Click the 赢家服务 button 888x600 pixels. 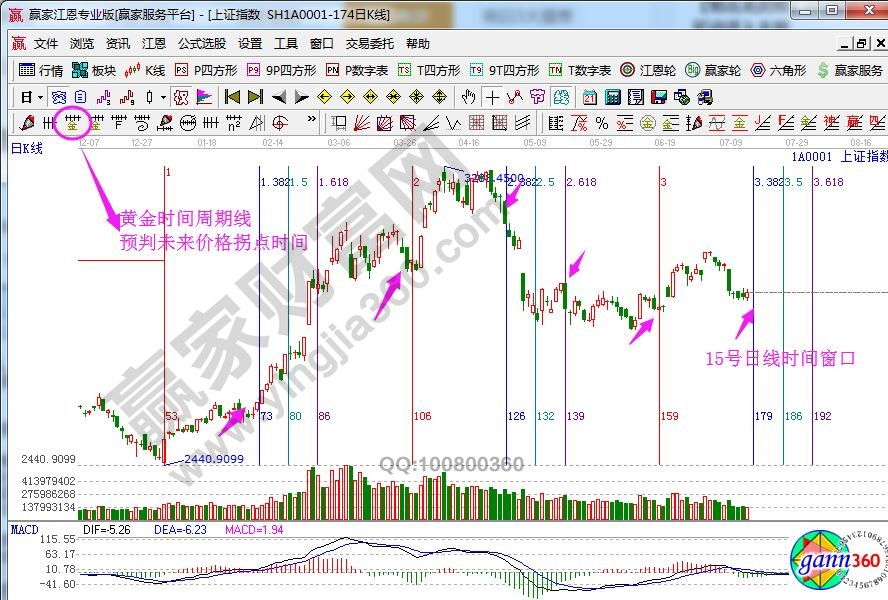click(850, 70)
